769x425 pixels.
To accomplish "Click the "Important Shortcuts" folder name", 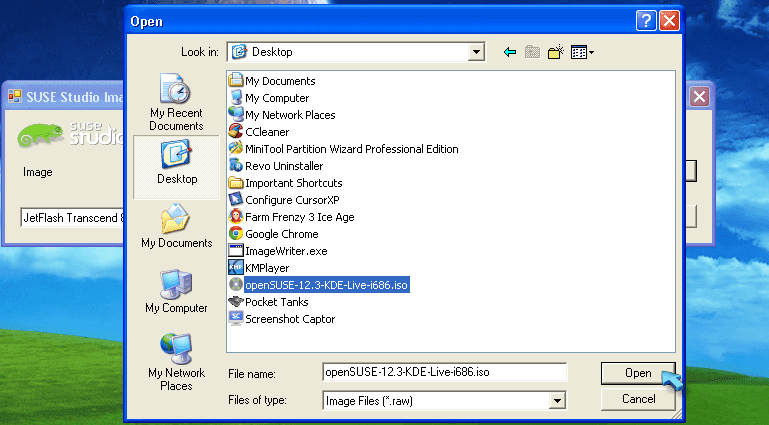I will click(294, 183).
